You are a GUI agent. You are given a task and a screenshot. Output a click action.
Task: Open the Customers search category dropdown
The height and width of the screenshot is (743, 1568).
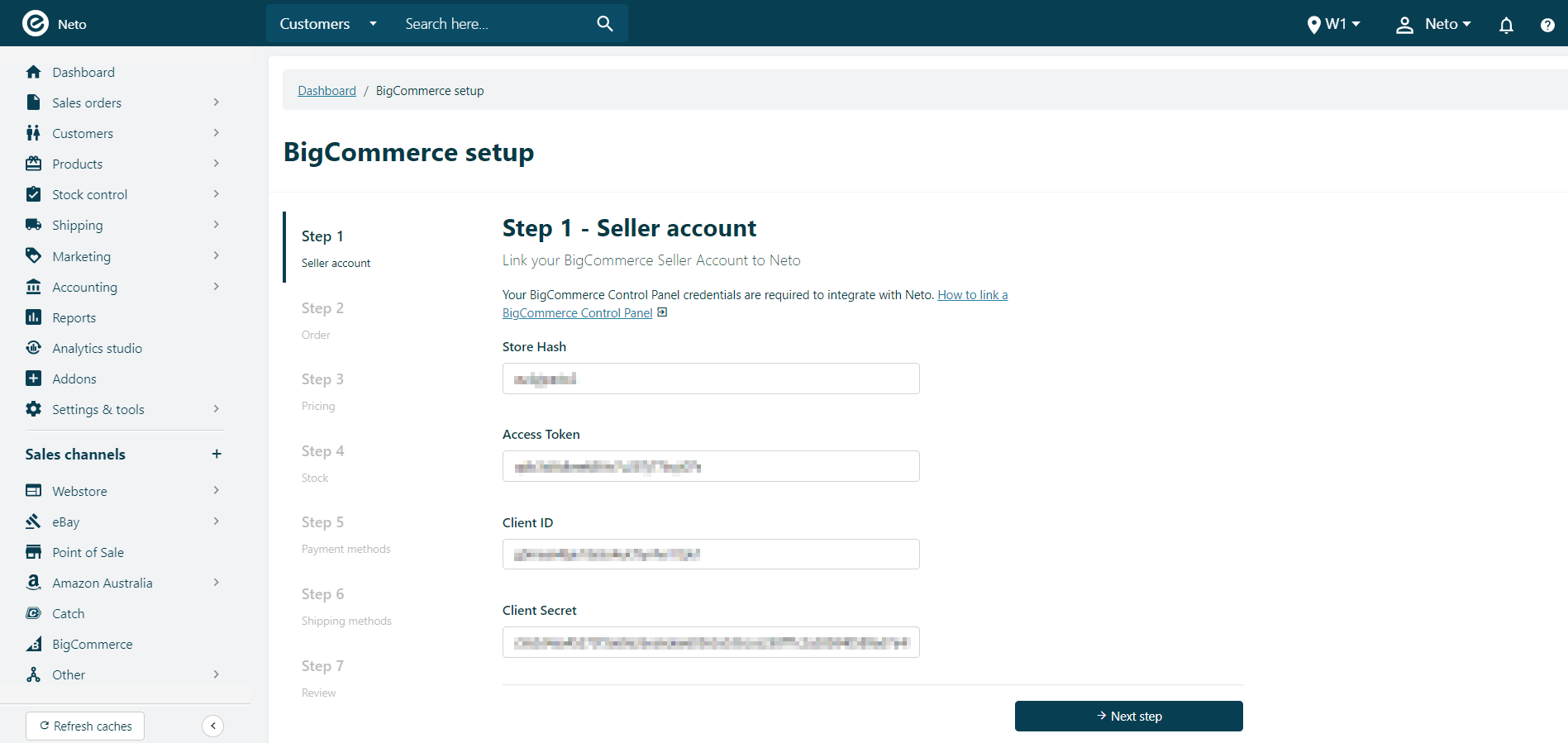click(x=328, y=24)
